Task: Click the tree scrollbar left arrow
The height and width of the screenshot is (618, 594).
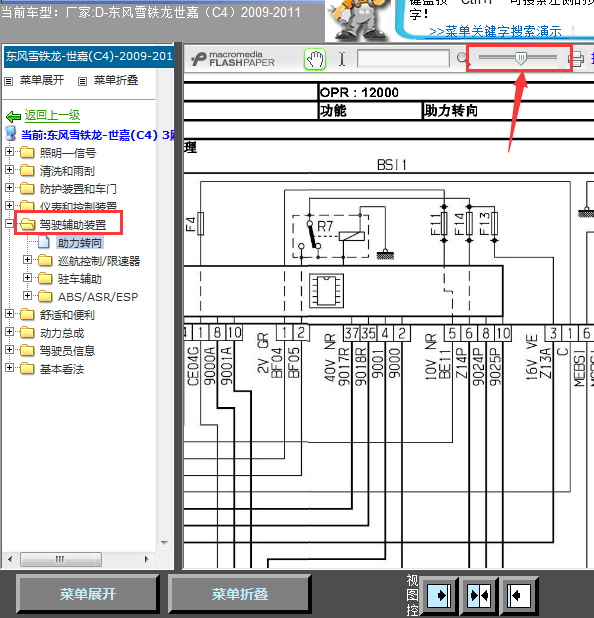Action: coord(10,559)
